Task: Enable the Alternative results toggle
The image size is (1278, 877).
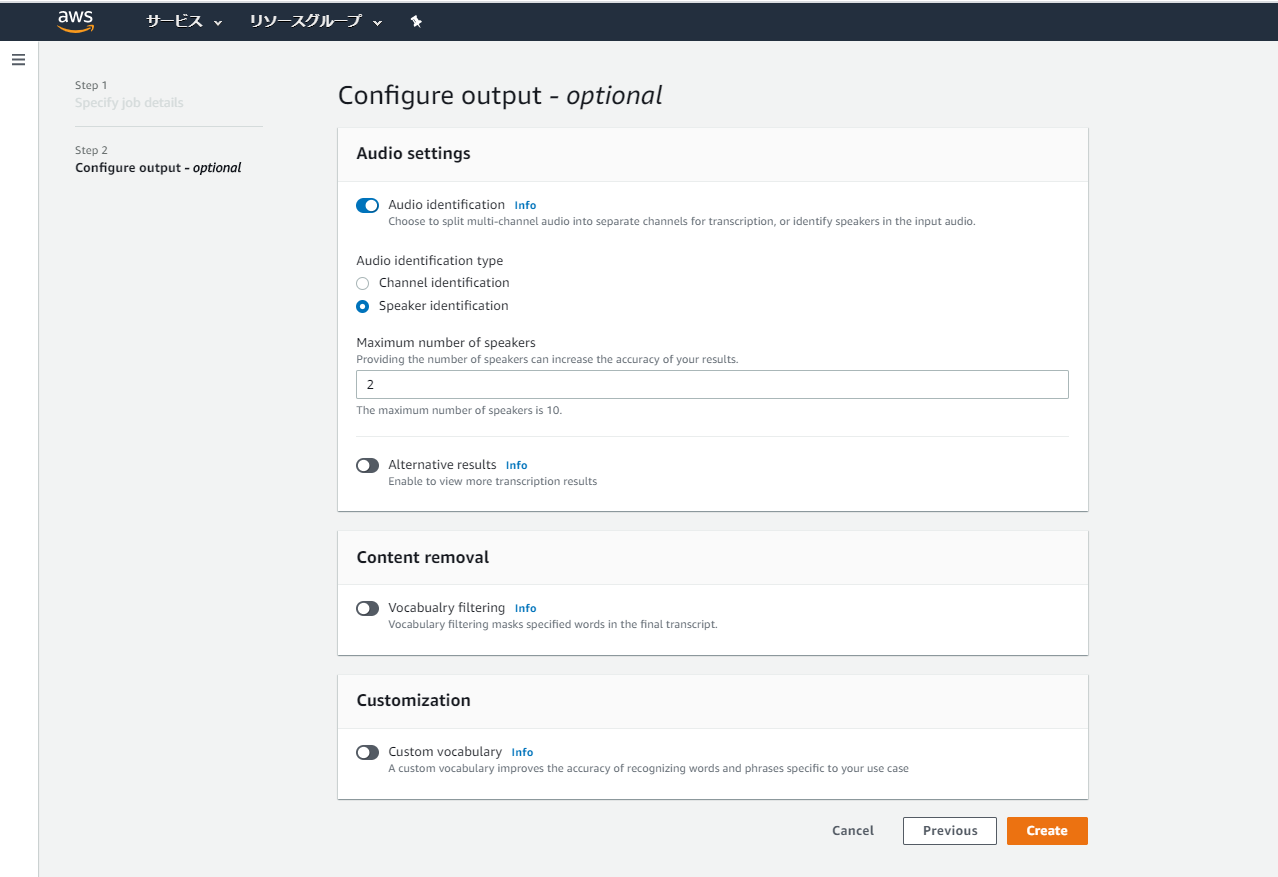Action: [x=367, y=465]
